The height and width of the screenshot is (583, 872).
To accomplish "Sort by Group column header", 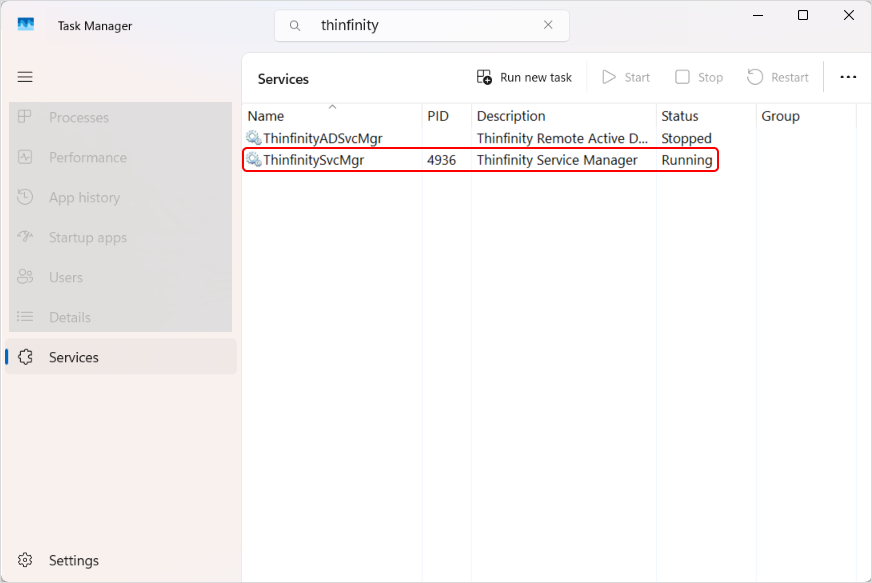I will pyautogui.click(x=806, y=116).
